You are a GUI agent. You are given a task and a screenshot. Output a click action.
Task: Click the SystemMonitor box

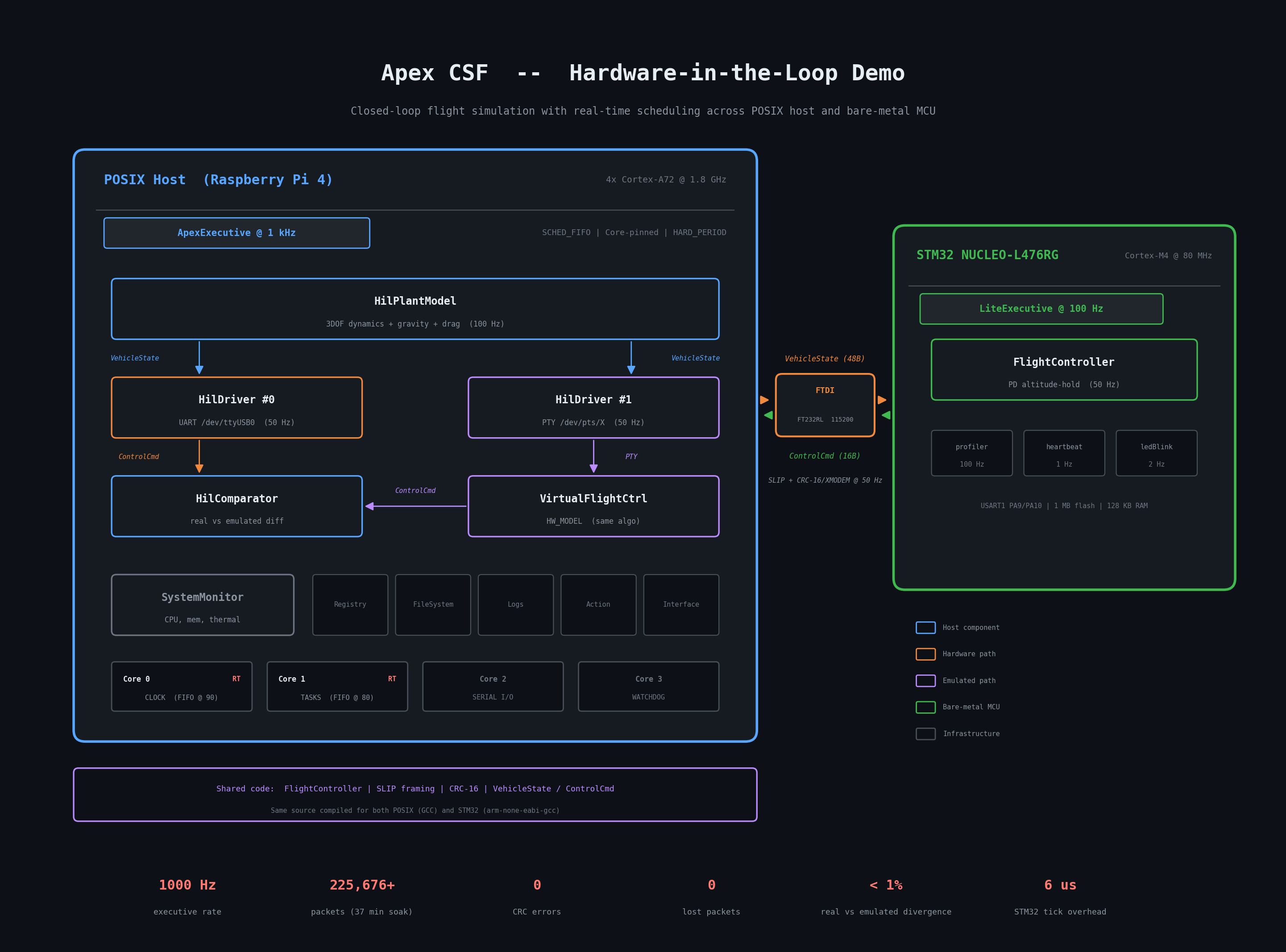point(202,604)
